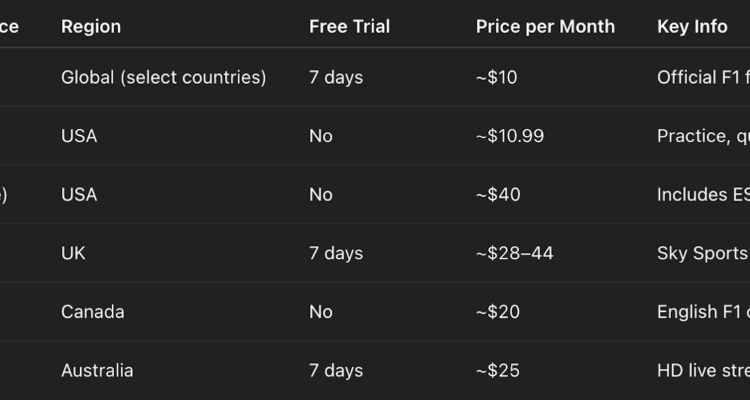The width and height of the screenshot is (750, 400).
Task: Click the ~$40 price cell
Action: [498, 195]
